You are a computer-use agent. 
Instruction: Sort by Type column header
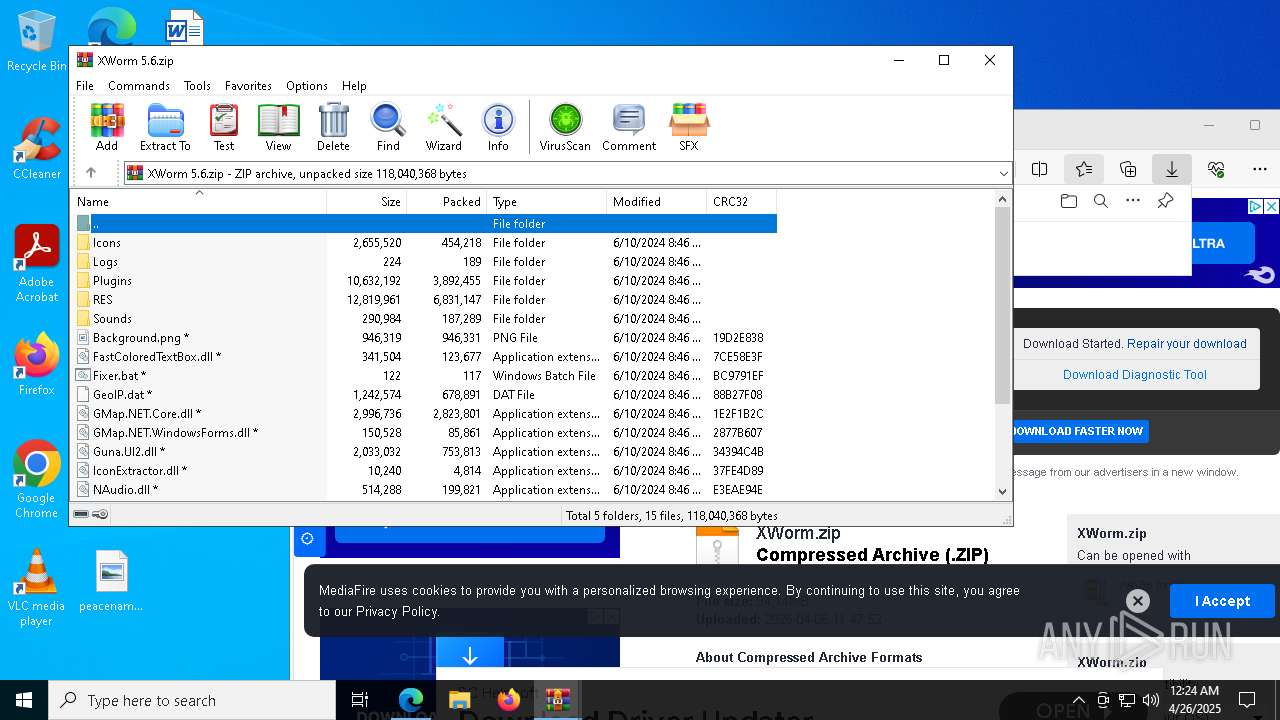point(547,202)
